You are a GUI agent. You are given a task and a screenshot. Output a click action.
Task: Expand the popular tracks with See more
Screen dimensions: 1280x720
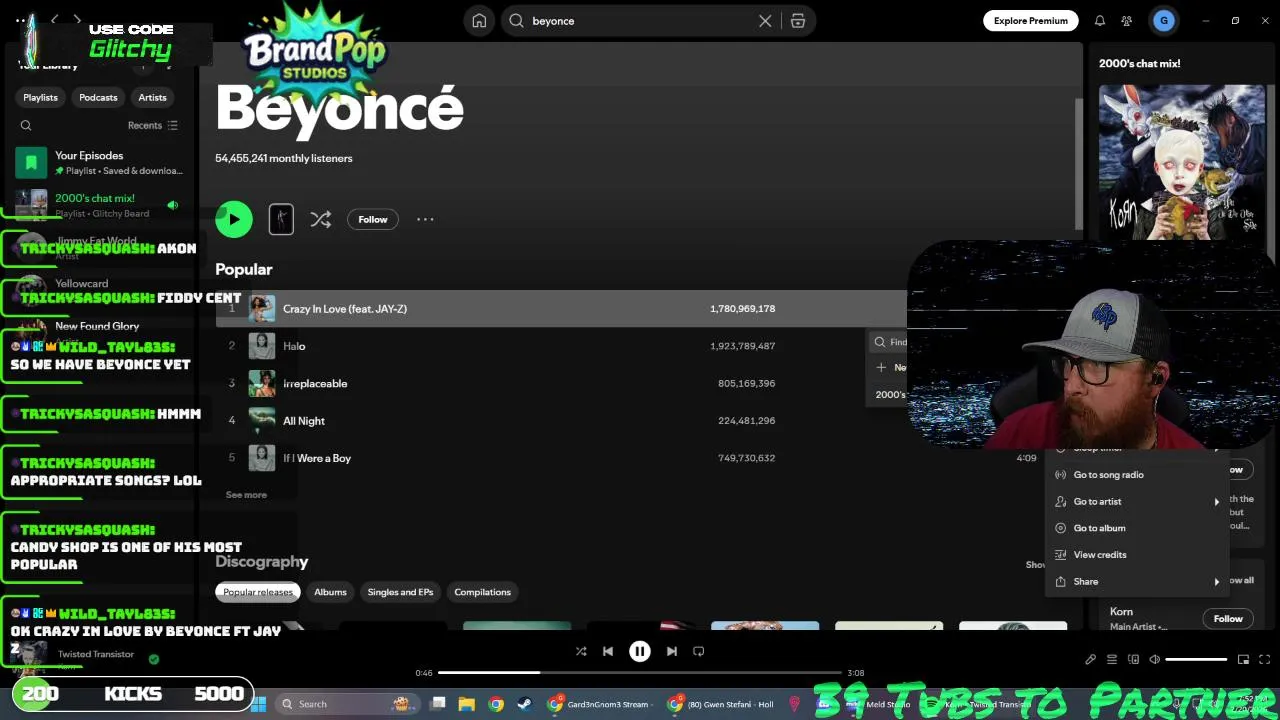(x=246, y=495)
